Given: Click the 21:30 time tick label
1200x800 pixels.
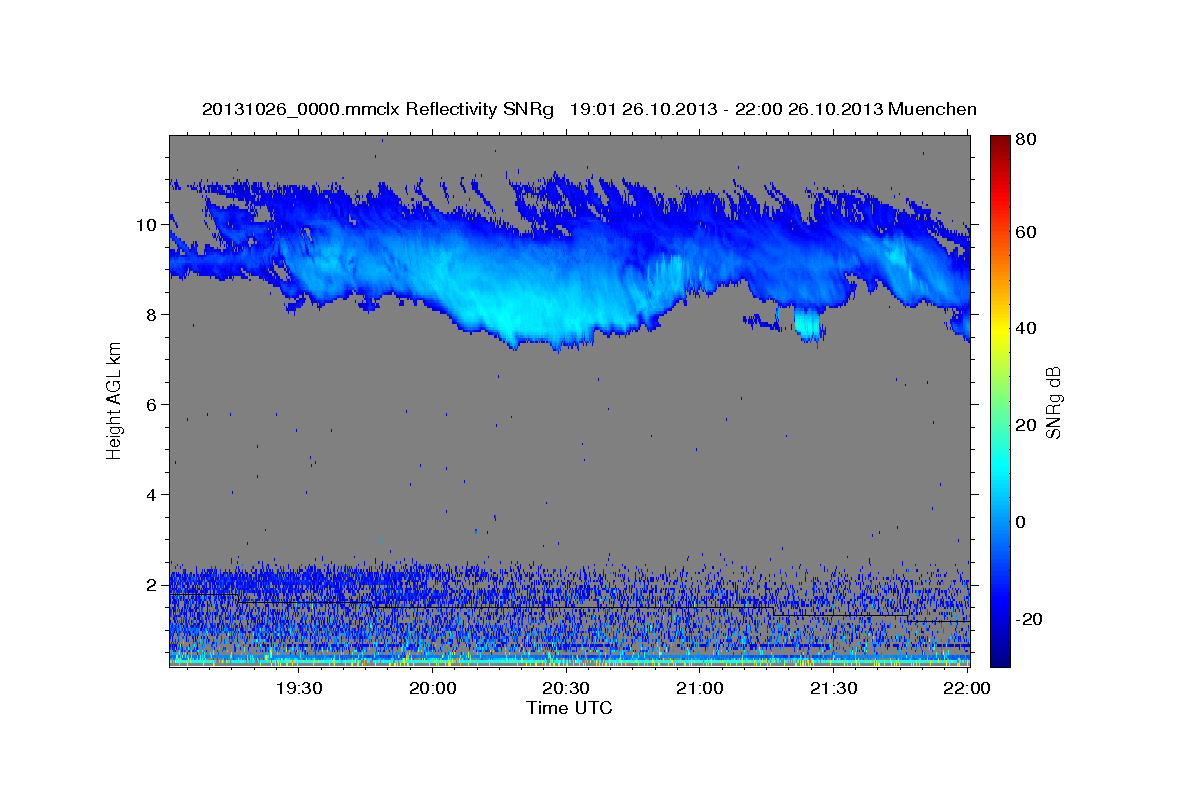Looking at the screenshot, I should coord(833,689).
